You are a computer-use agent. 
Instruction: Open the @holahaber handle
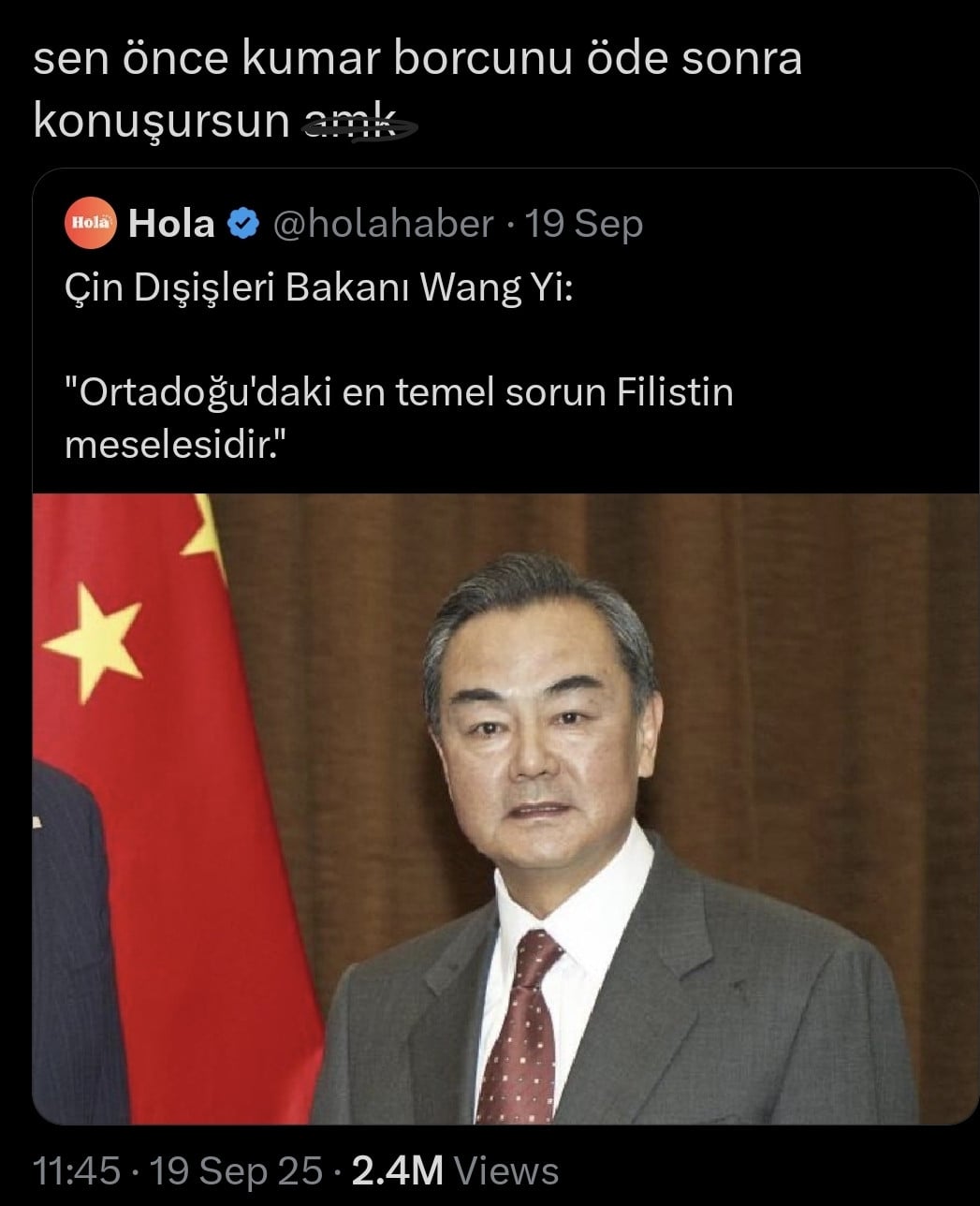pyautogui.click(x=384, y=224)
